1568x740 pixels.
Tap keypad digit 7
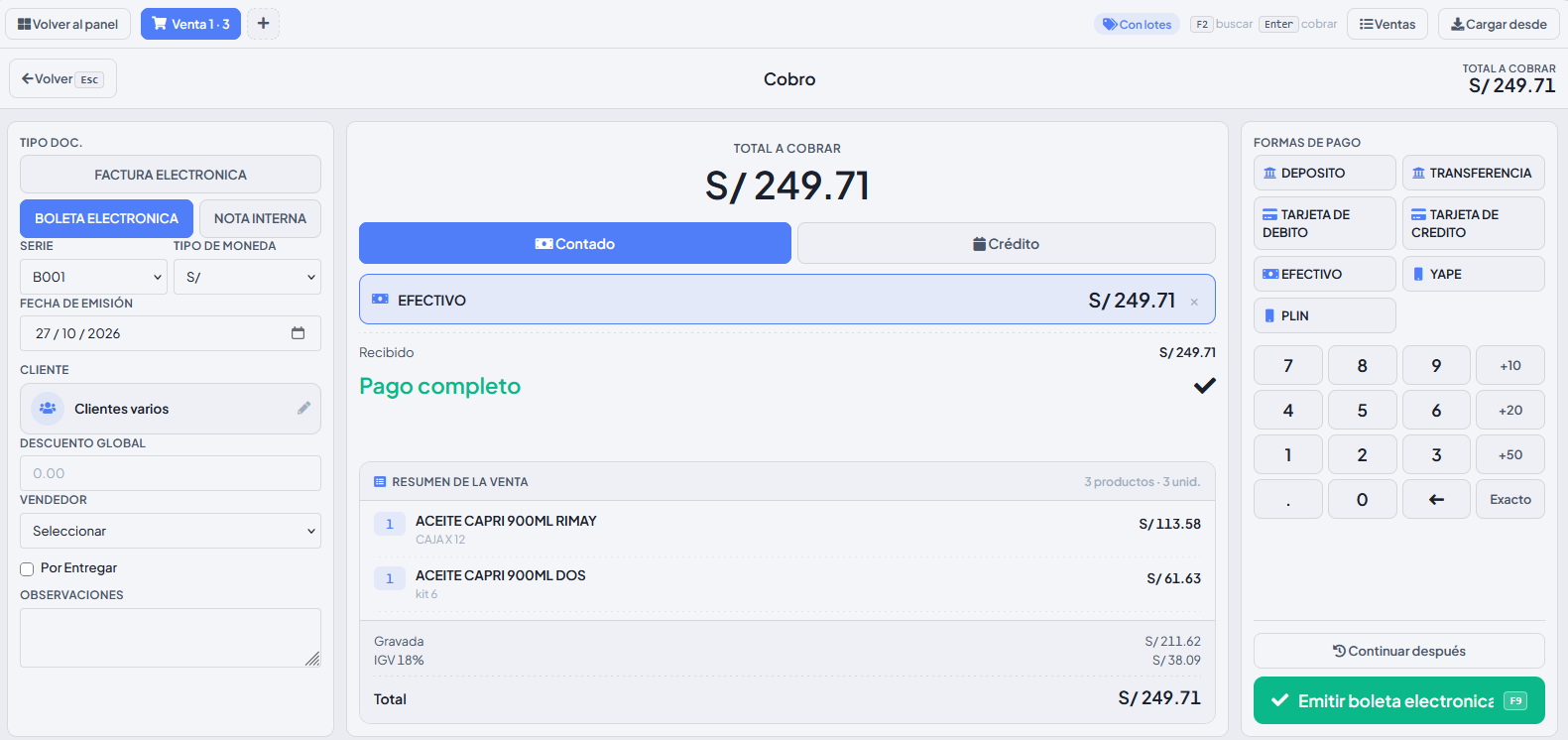point(1288,365)
